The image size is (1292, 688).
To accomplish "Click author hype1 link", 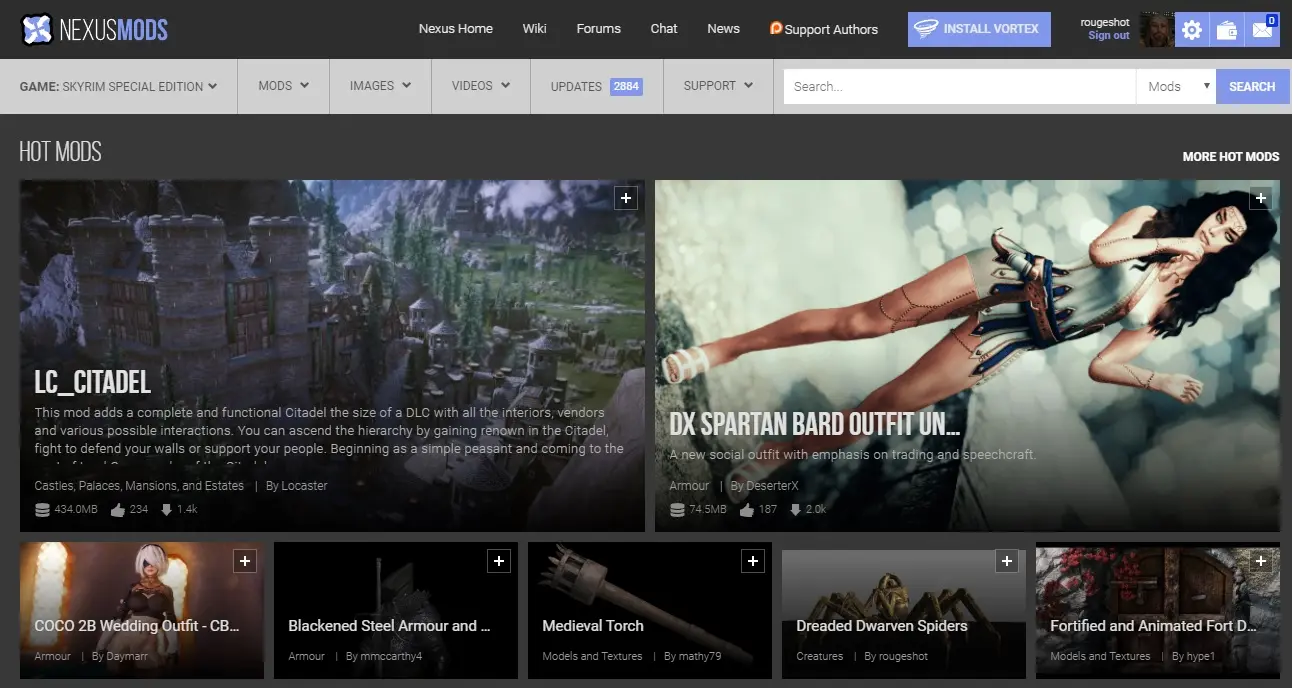I will [1200, 657].
